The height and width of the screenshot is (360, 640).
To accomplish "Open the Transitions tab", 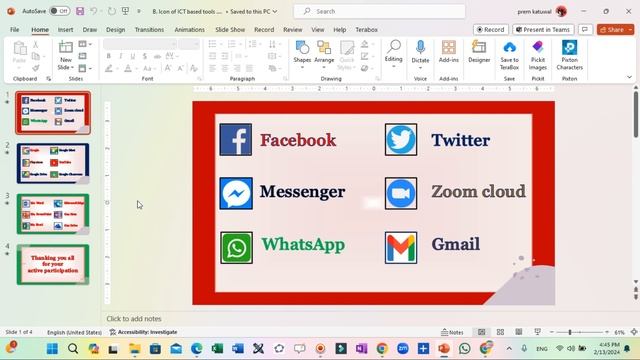I will (x=149, y=29).
